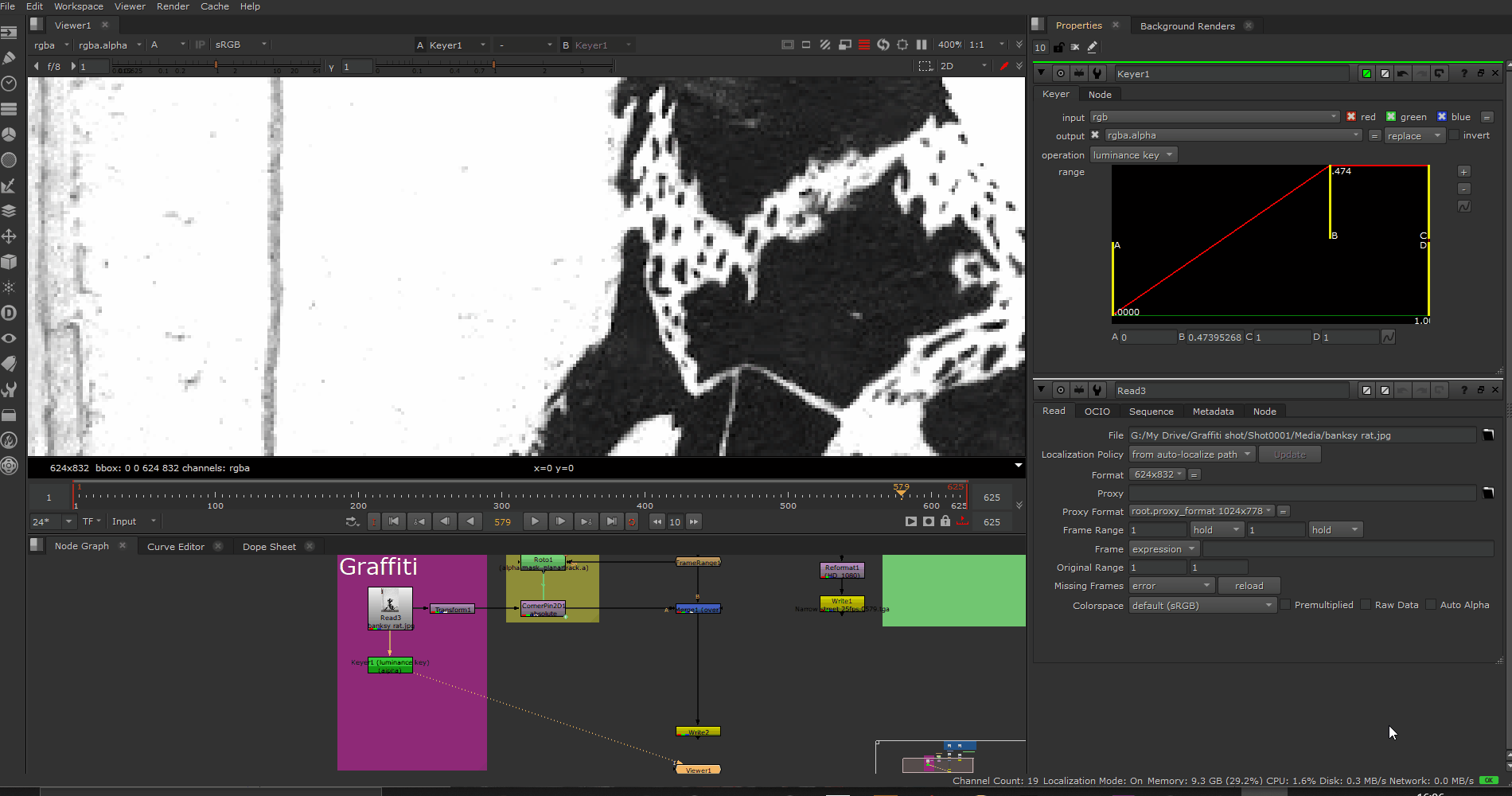The image size is (1512, 796).
Task: Pause viewer updates with pause icon
Action: (922, 45)
